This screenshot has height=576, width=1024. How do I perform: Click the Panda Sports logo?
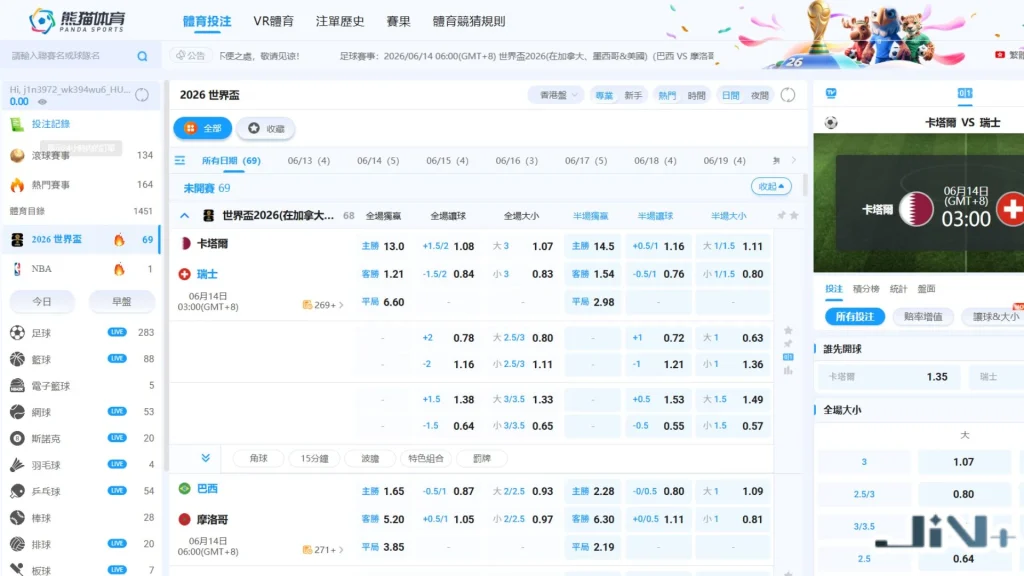(77, 21)
